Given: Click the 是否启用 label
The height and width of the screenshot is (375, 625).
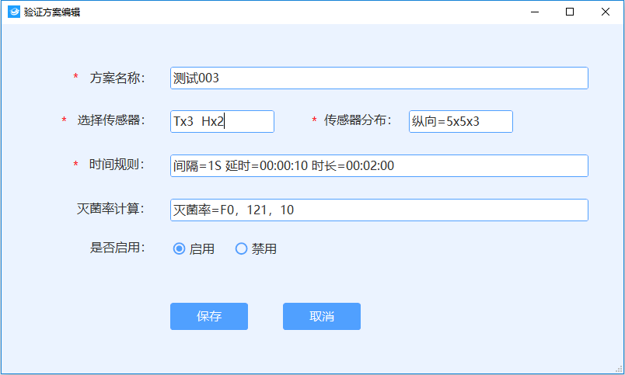Looking at the screenshot, I should 117,247.
